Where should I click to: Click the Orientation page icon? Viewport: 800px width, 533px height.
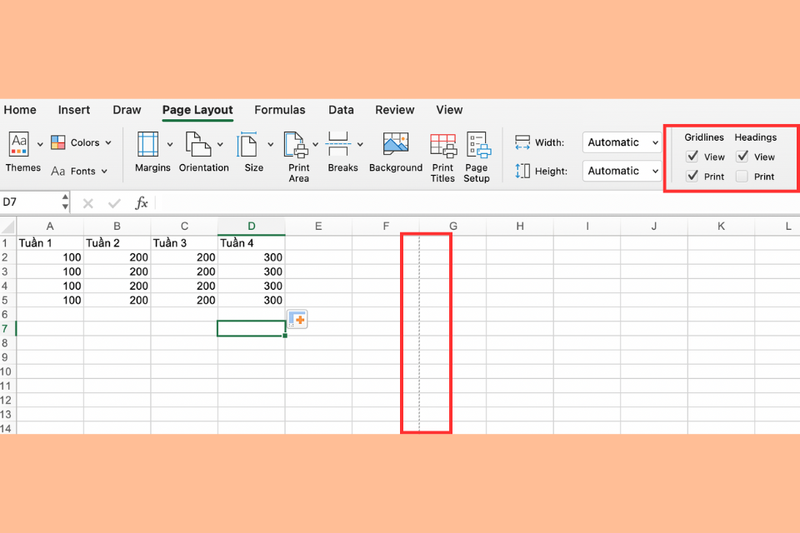[x=198, y=144]
